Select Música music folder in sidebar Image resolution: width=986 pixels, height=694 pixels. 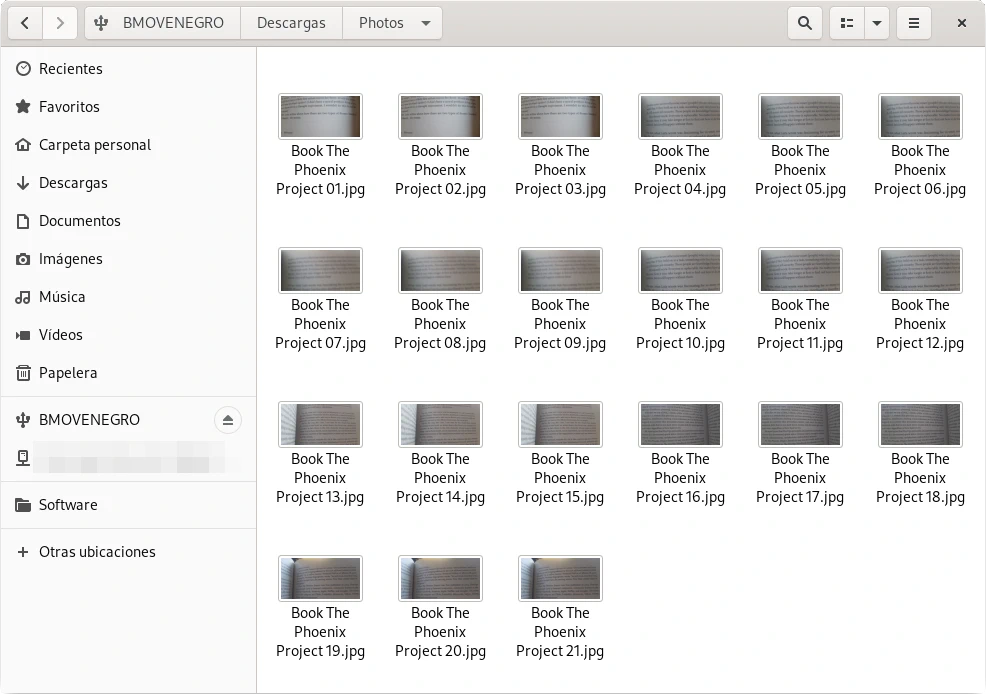62,297
